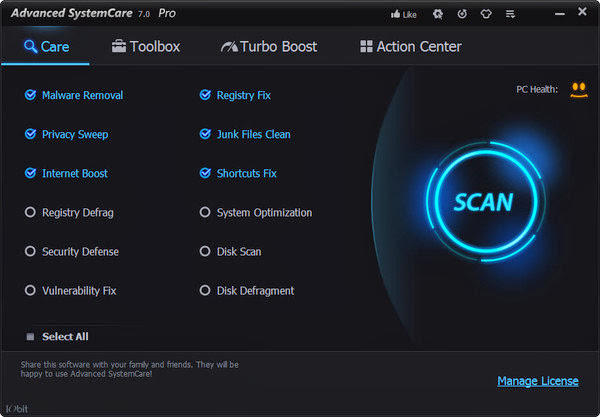Switch to the Care tab

[x=46, y=47]
